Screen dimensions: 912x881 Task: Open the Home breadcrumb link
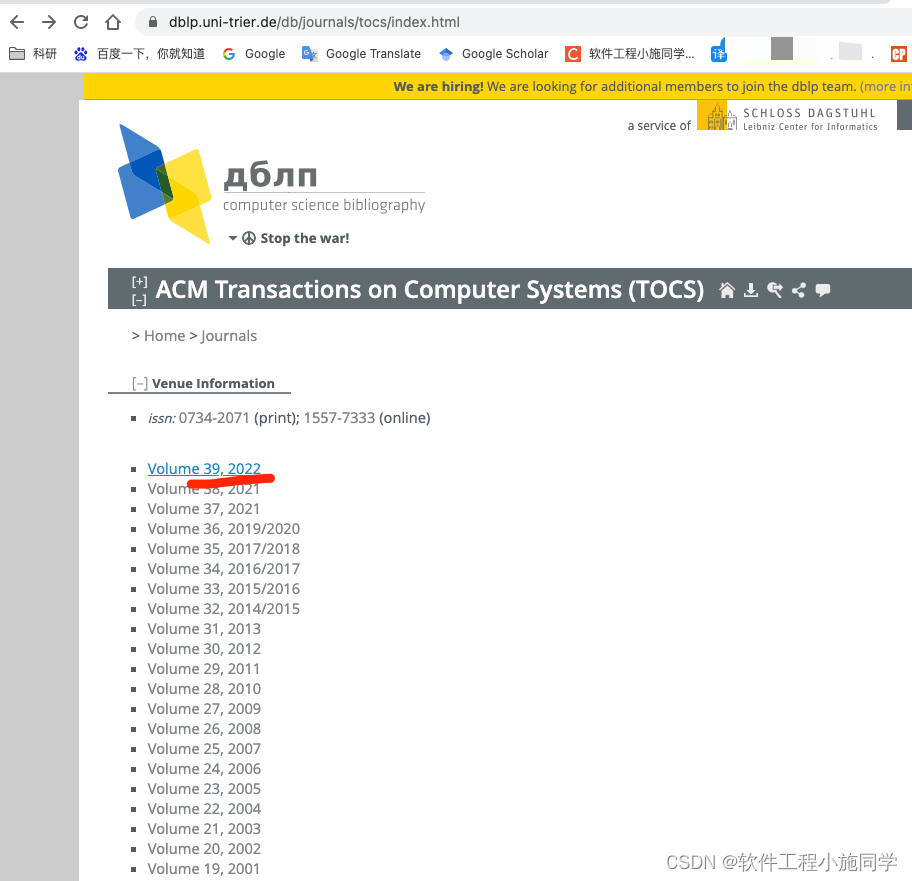[x=165, y=336]
